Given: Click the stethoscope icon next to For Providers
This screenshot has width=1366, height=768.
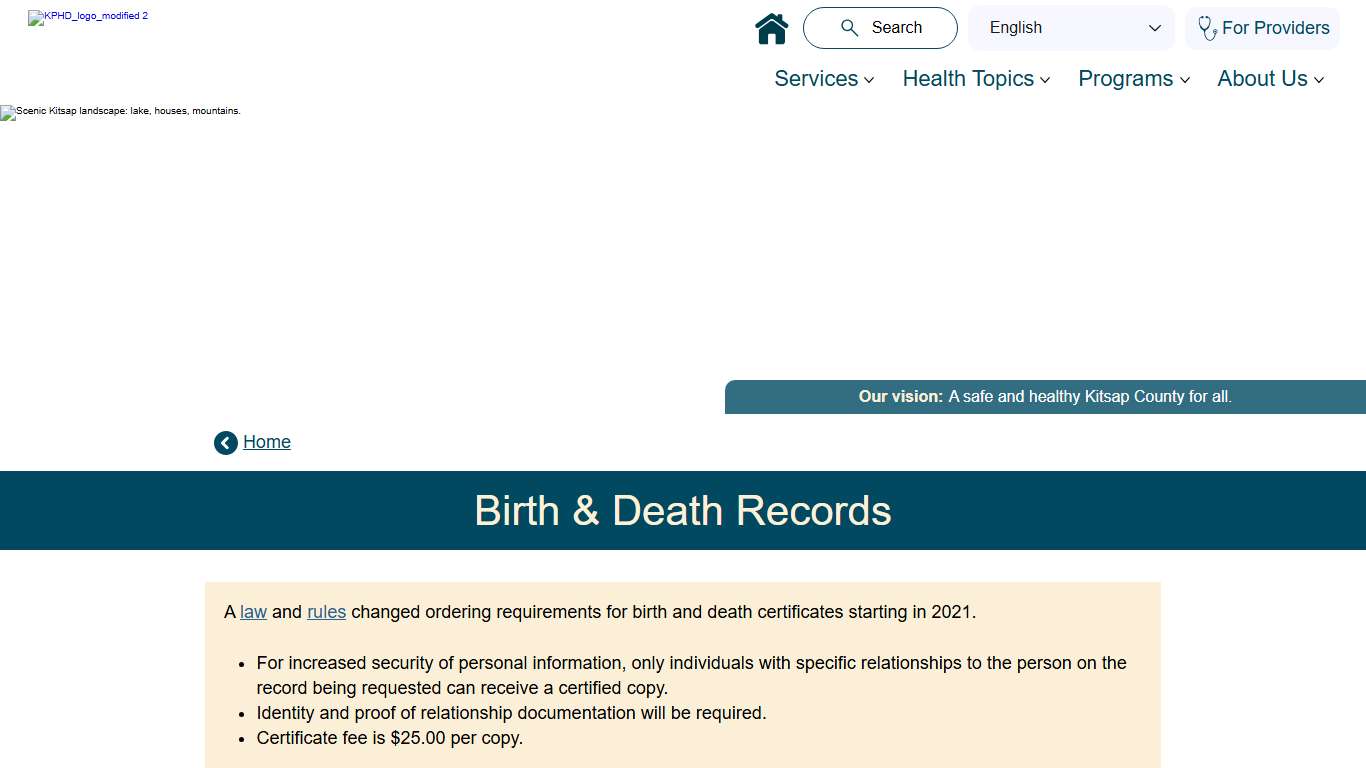Looking at the screenshot, I should point(1207,28).
